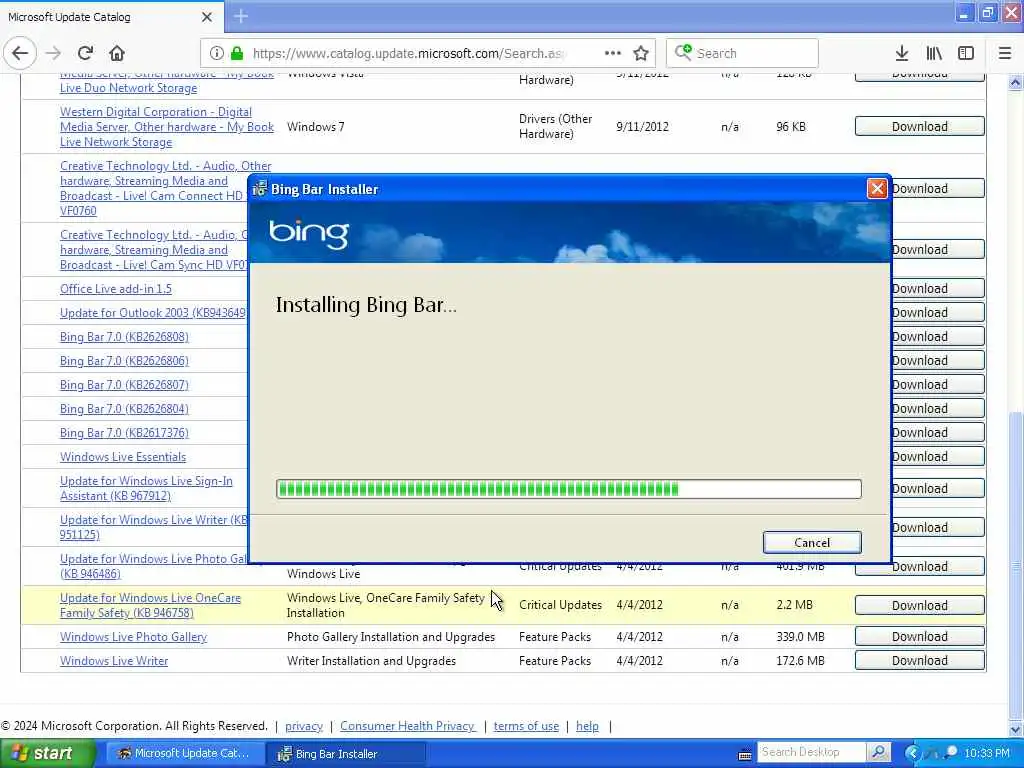Open Update for Windows Live Writer link

tap(153, 527)
